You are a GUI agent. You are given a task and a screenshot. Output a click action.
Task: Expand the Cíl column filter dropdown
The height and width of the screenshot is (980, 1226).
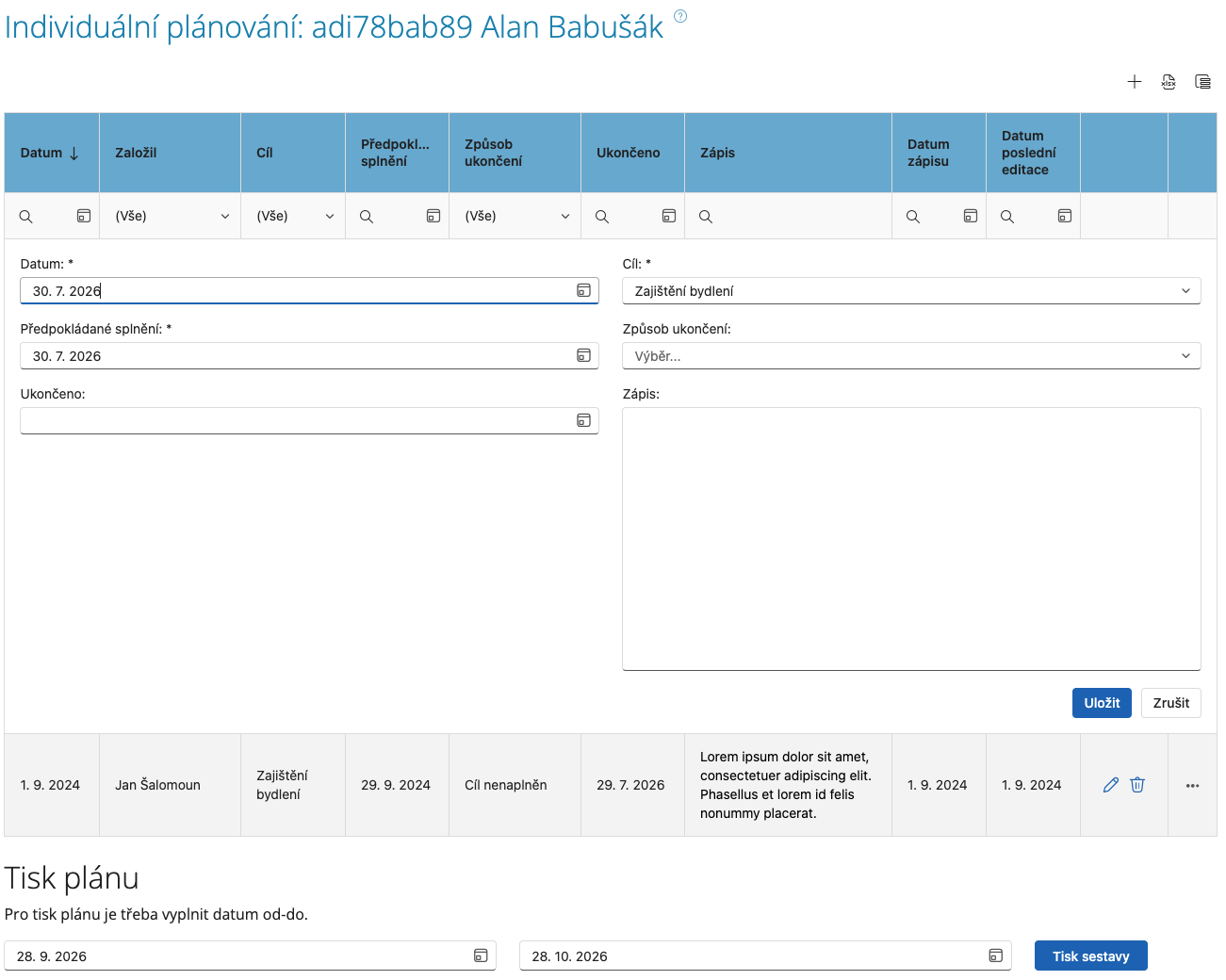[x=330, y=217]
